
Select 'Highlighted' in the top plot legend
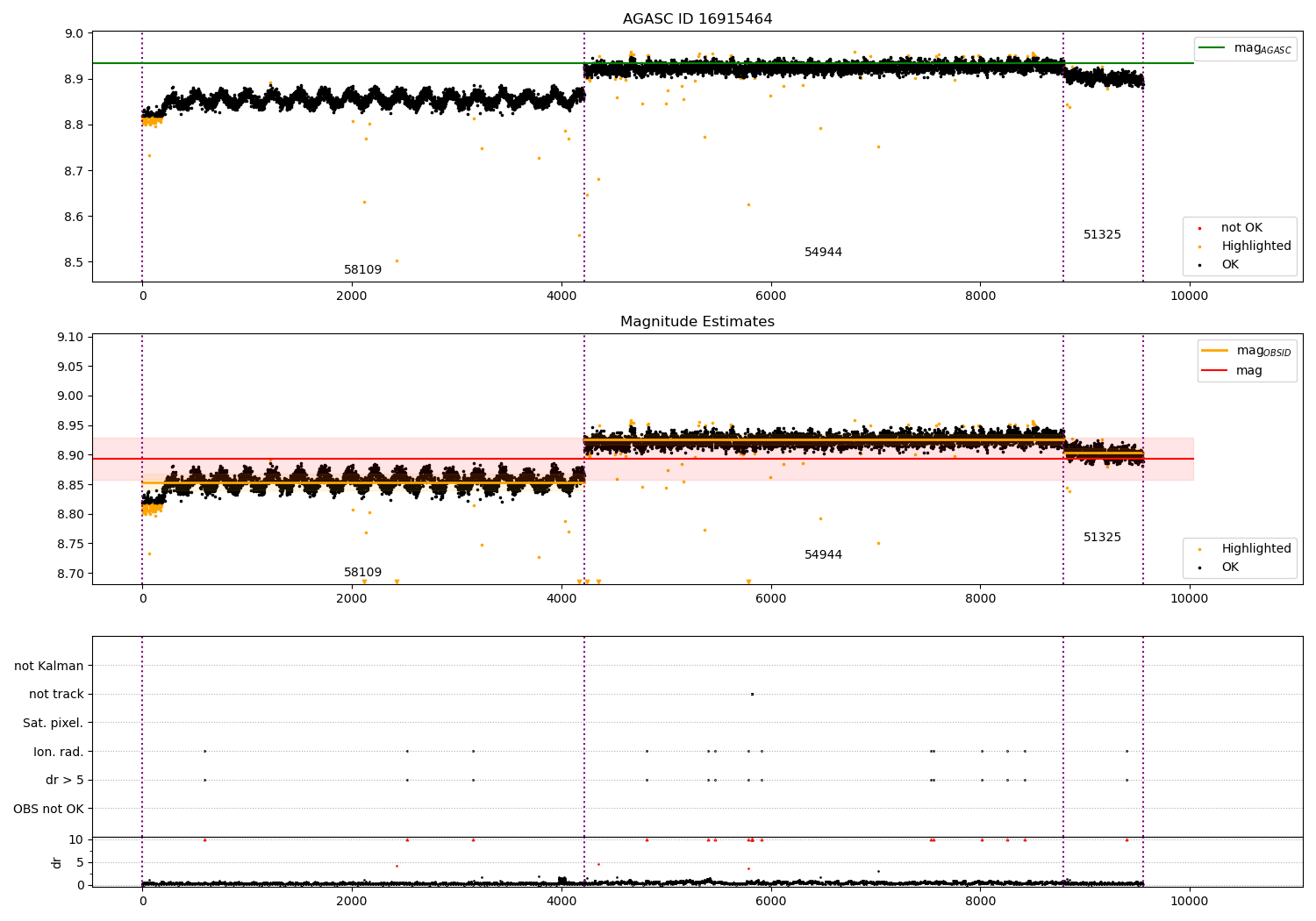coord(1256,246)
